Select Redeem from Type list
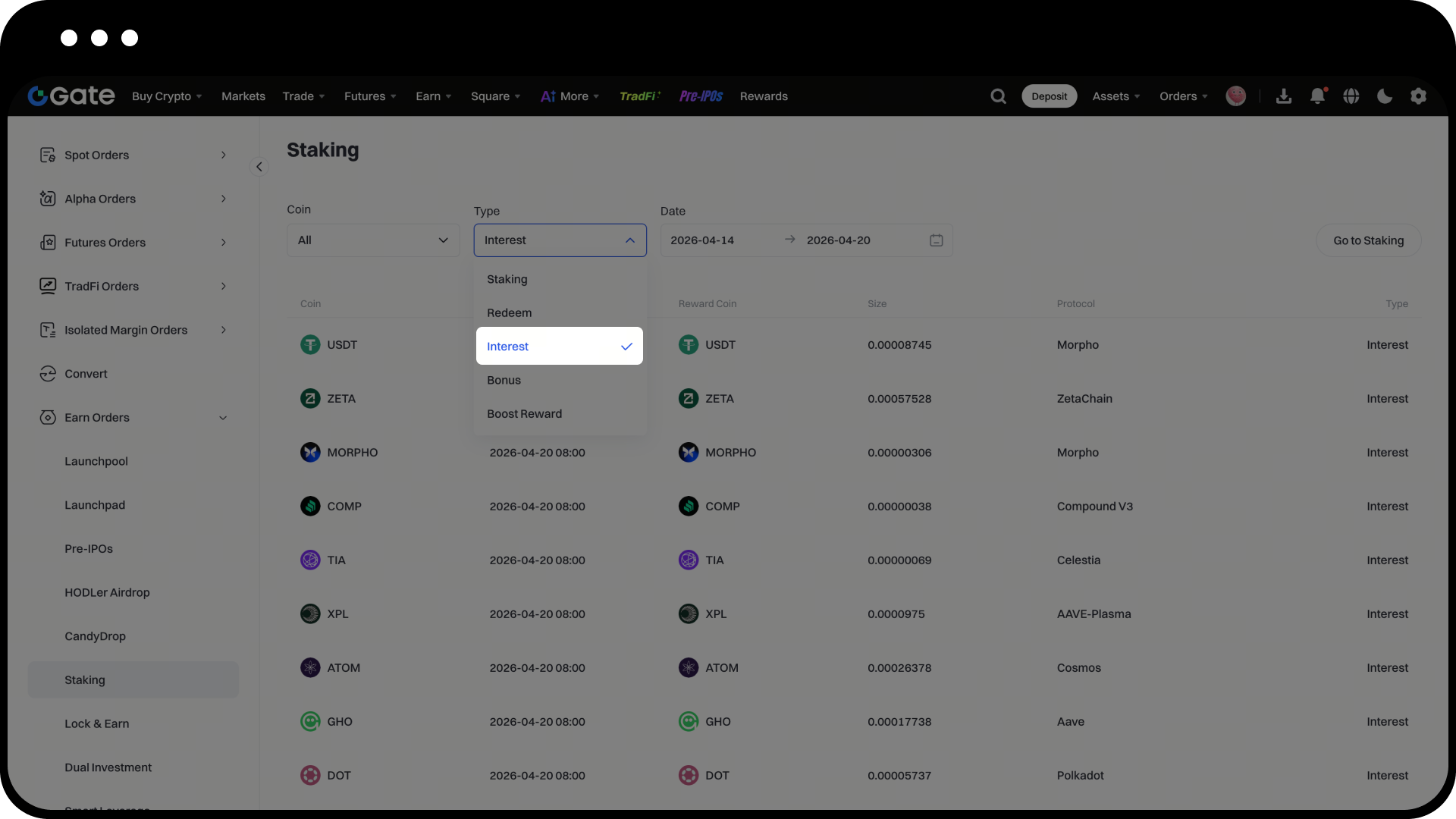The height and width of the screenshot is (819, 1456). tap(509, 313)
